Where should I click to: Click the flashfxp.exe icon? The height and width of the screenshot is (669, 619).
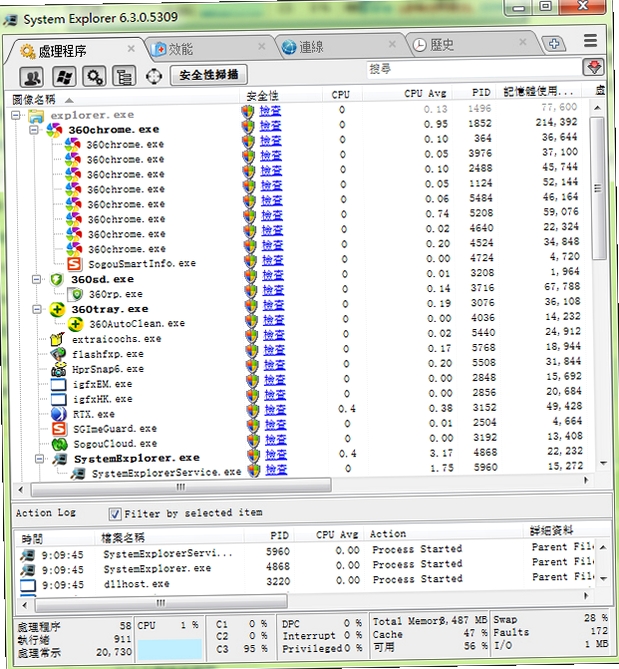point(58,354)
